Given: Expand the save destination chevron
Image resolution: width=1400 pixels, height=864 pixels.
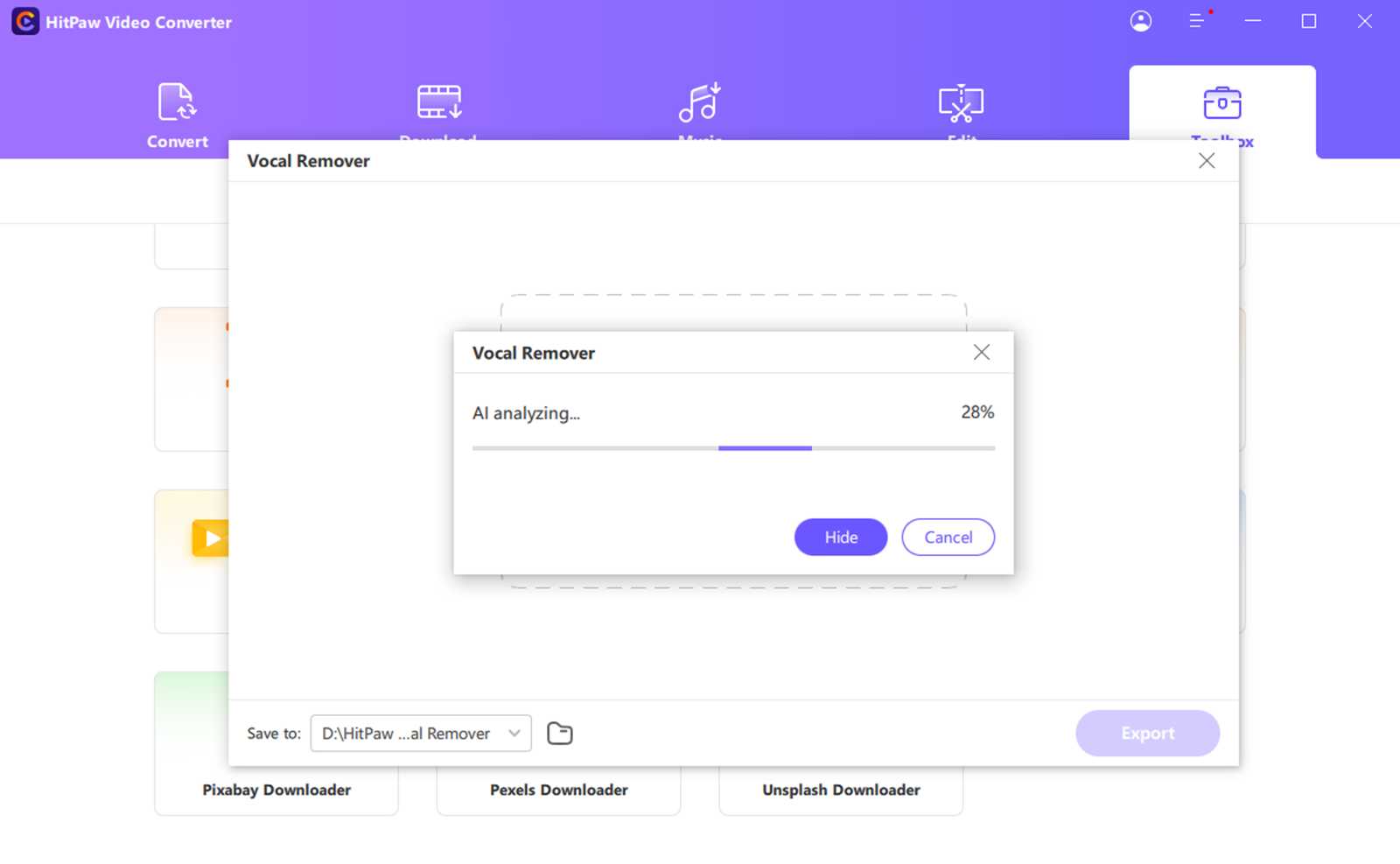Looking at the screenshot, I should point(515,734).
